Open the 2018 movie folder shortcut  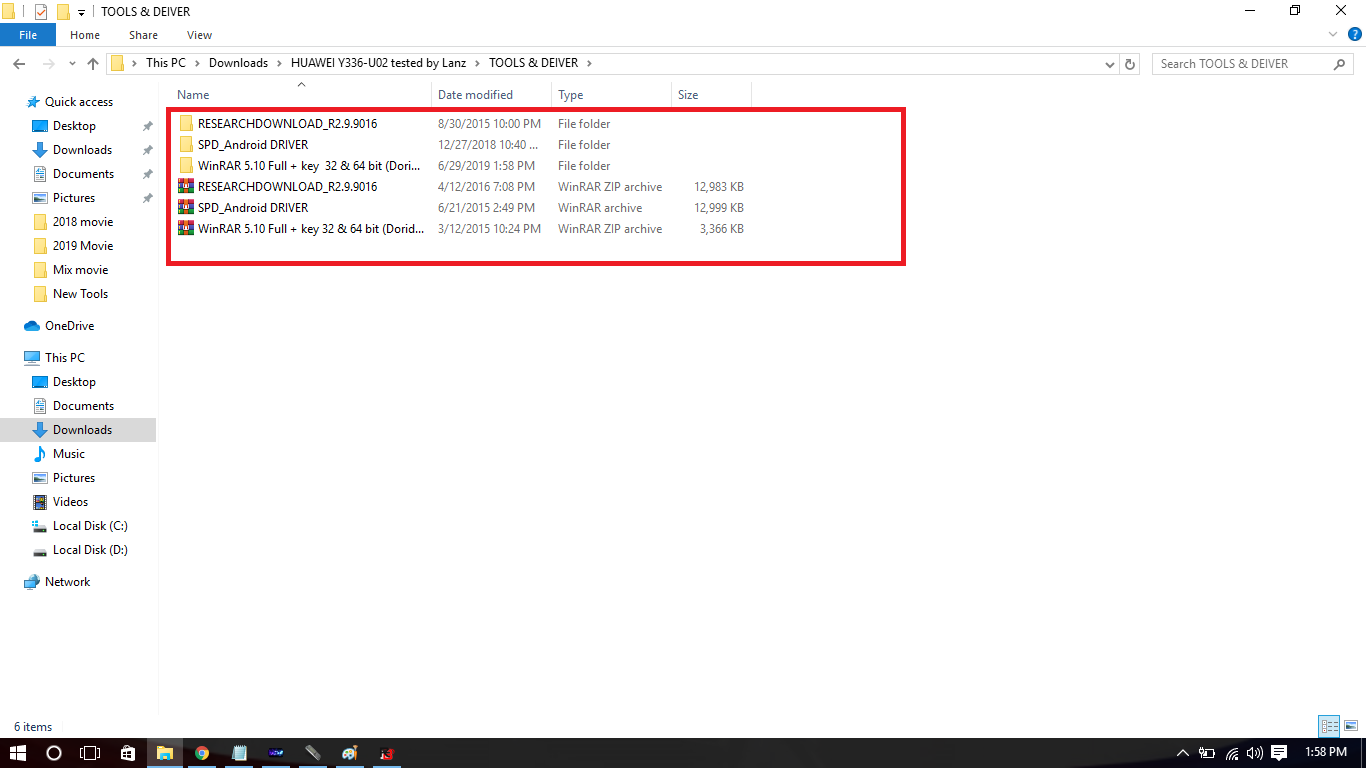click(x=82, y=222)
